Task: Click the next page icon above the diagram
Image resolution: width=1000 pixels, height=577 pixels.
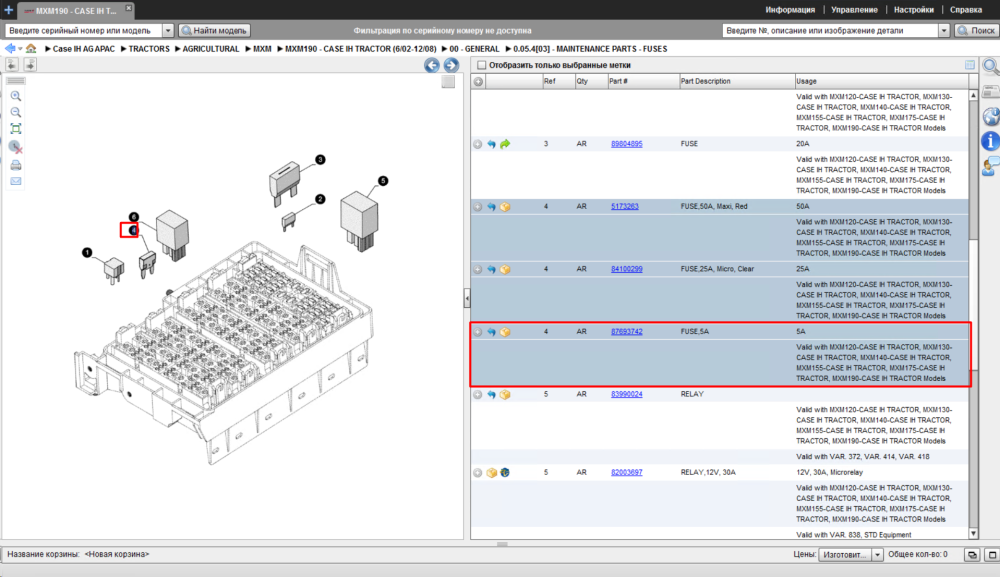Action: 30,64
